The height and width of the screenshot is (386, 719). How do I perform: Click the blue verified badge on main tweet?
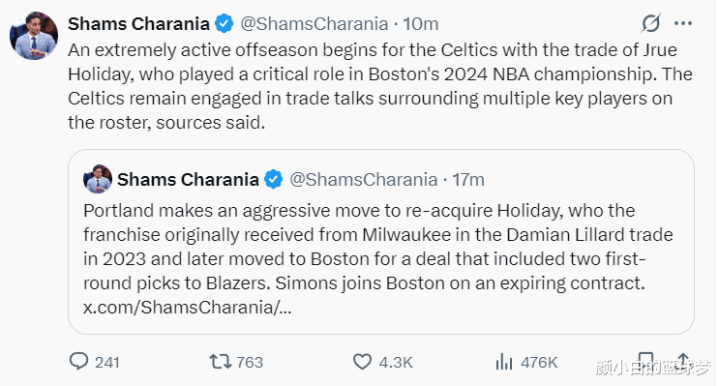[224, 23]
